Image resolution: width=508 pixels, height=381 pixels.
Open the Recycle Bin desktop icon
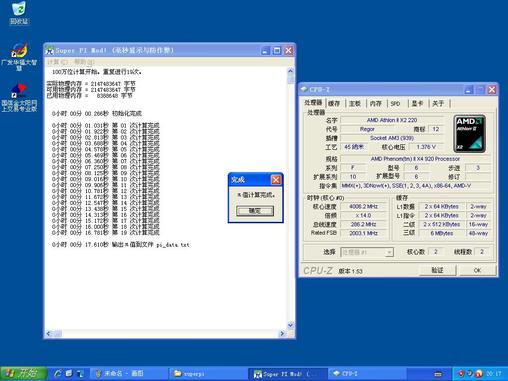(x=19, y=13)
